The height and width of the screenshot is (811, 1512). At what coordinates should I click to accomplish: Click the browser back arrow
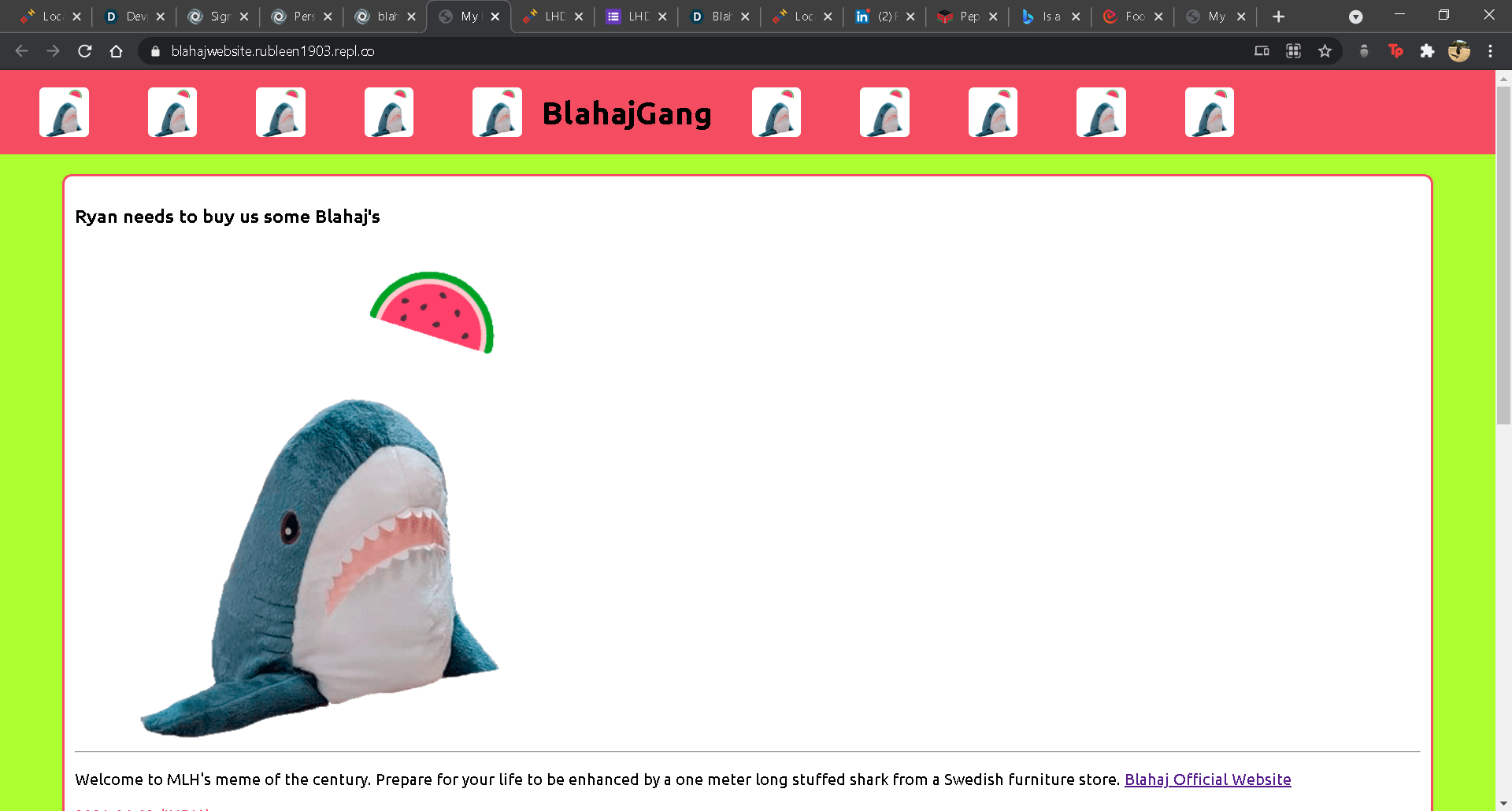(22, 51)
